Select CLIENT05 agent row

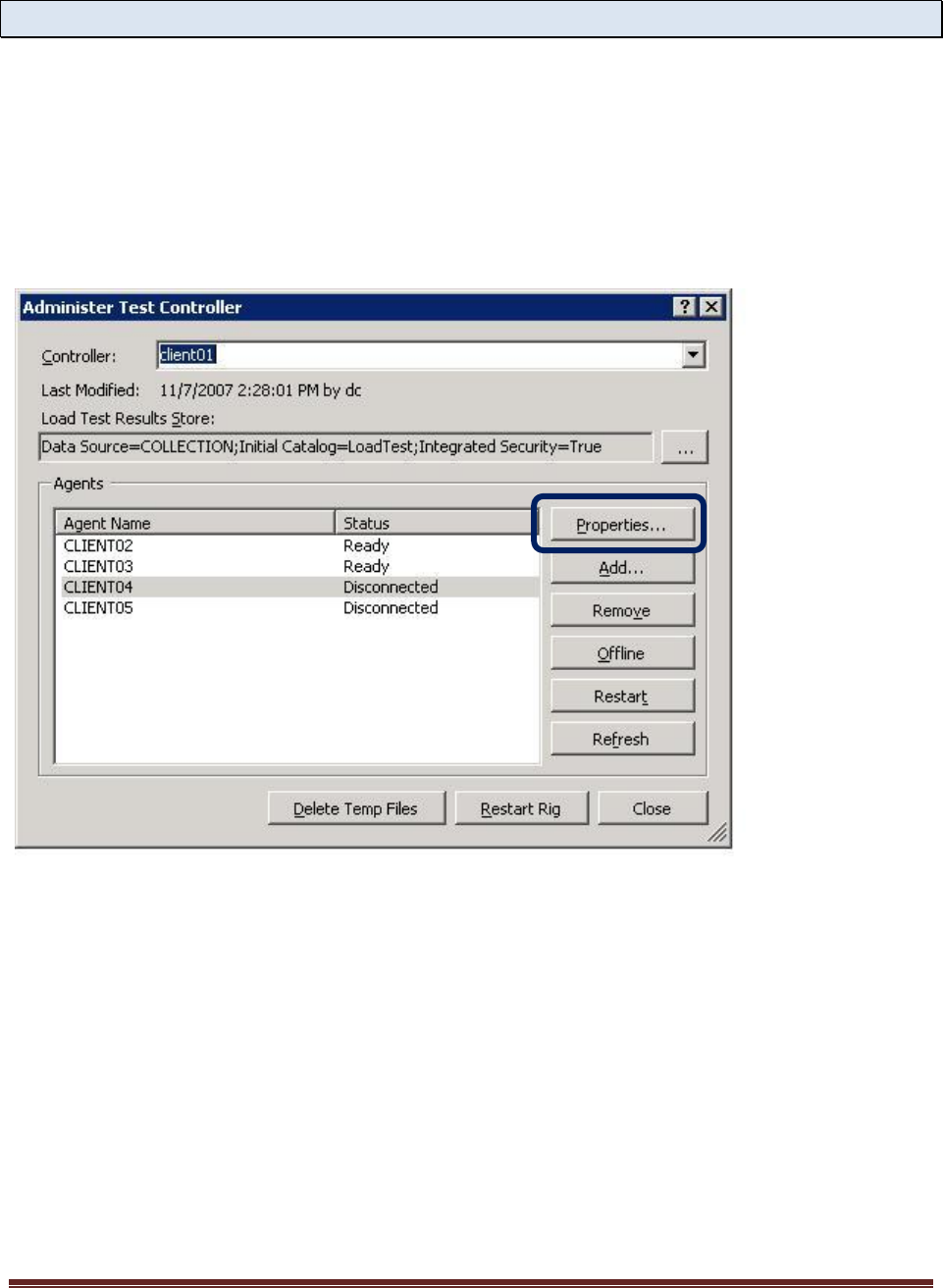click(298, 607)
